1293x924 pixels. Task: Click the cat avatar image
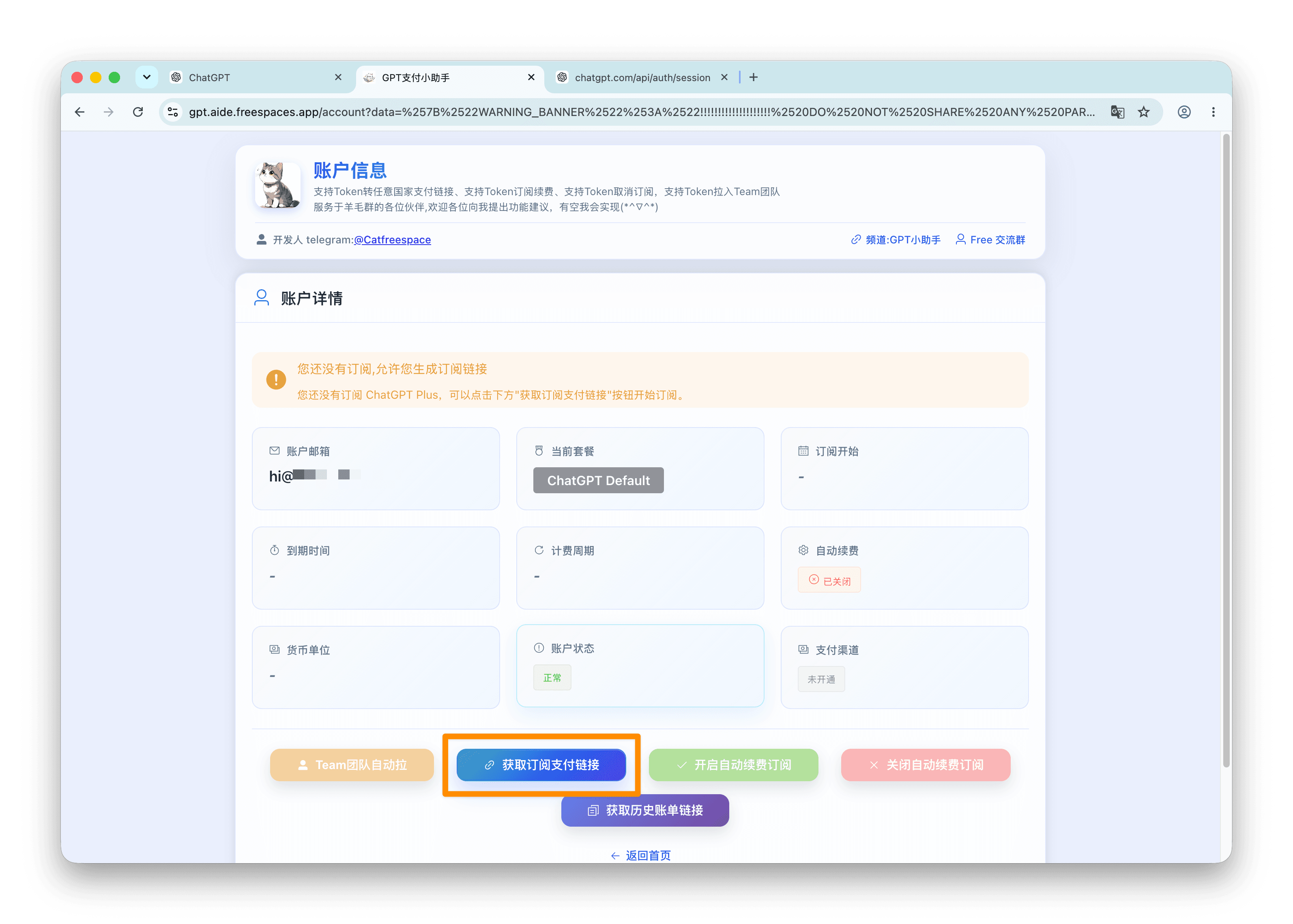pyautogui.click(x=278, y=185)
